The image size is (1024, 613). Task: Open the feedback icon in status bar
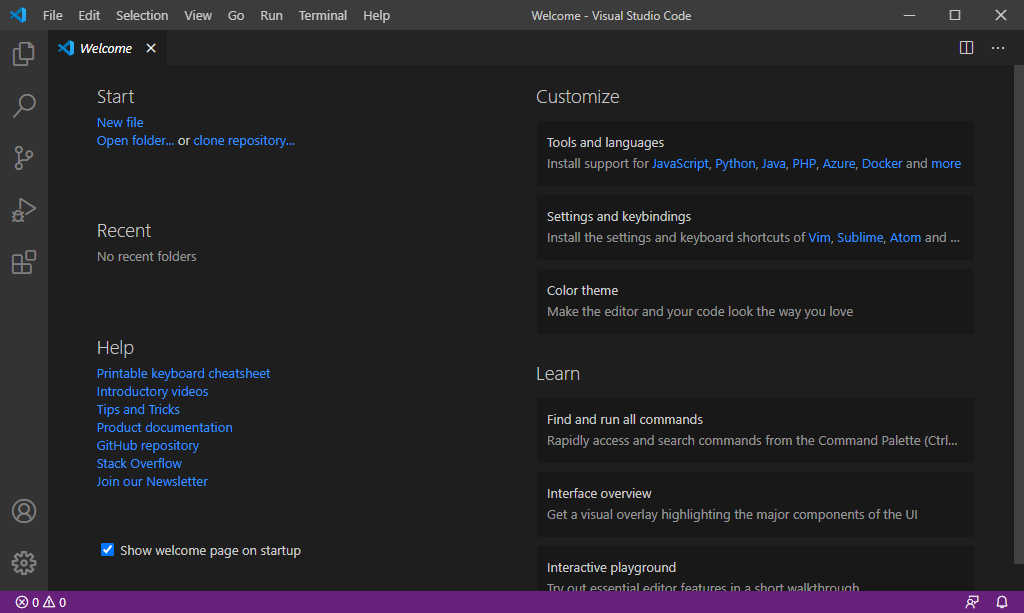tap(972, 602)
